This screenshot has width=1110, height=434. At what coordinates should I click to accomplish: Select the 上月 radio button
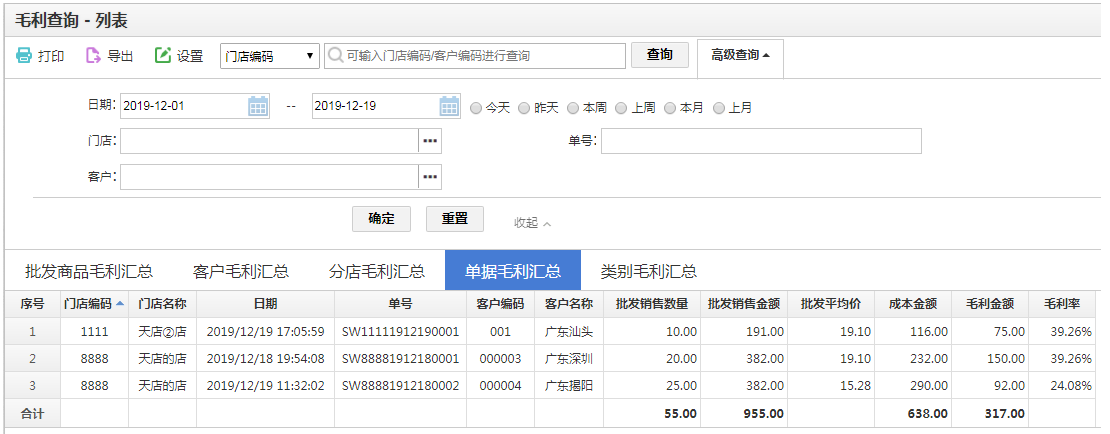[x=719, y=108]
